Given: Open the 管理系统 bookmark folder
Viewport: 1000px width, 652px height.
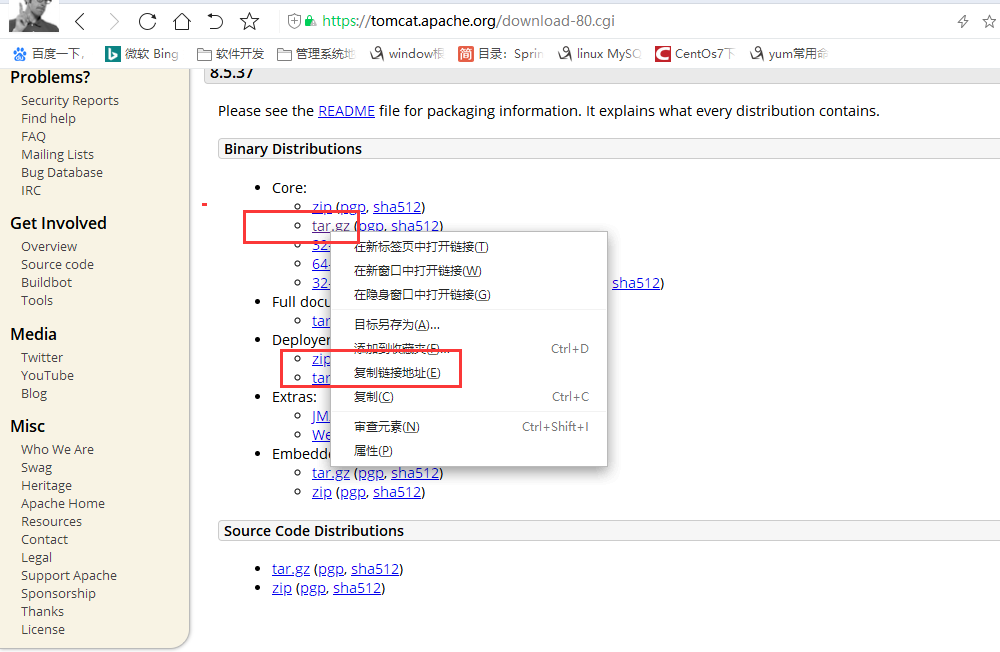Looking at the screenshot, I should 316,54.
